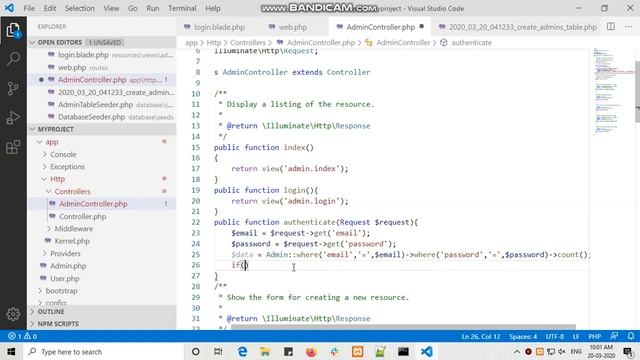Switch to Visual Studio Code taskbar icon
The height and width of the screenshot is (360, 640).
tap(427, 351)
